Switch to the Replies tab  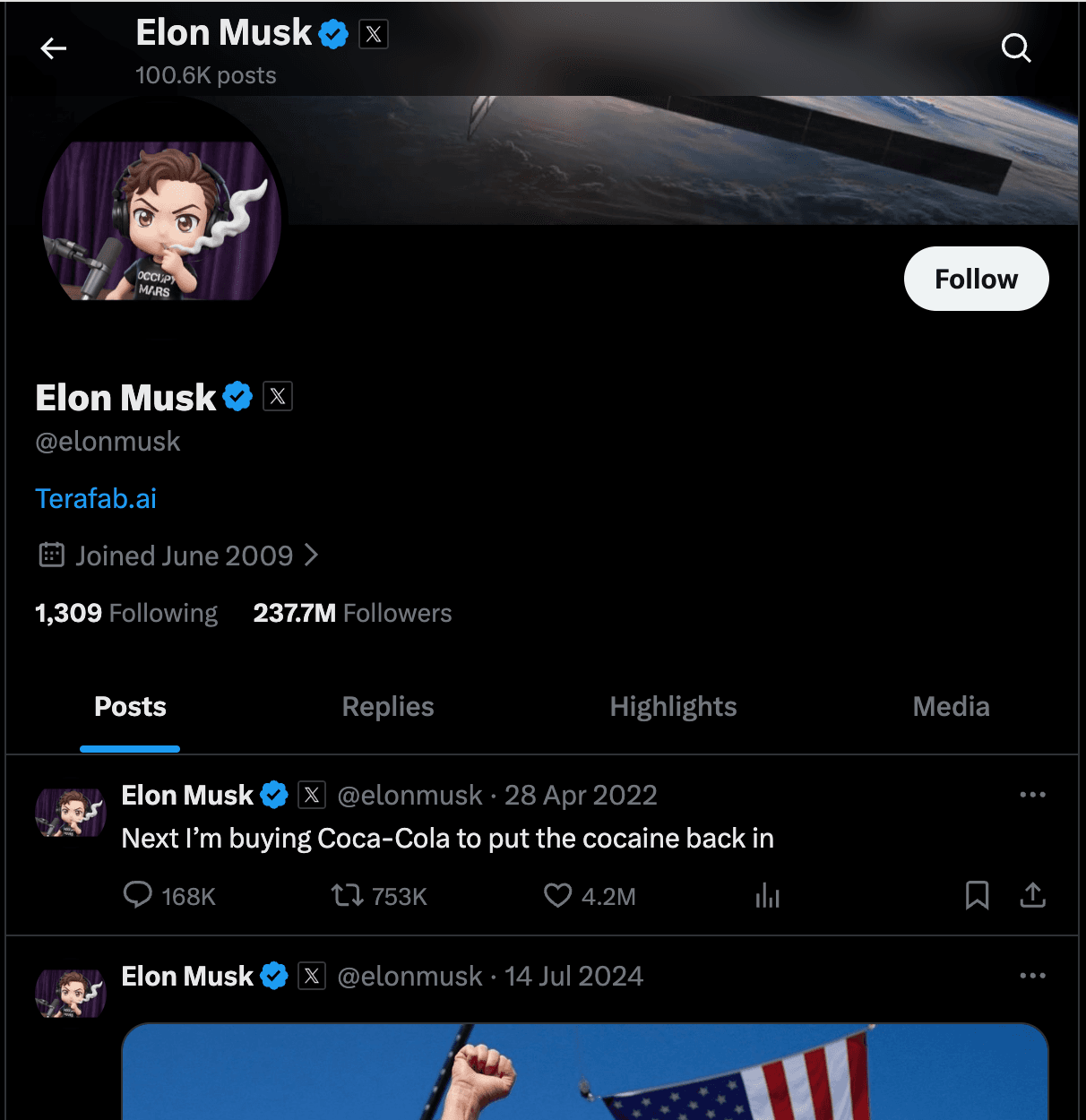pos(387,707)
